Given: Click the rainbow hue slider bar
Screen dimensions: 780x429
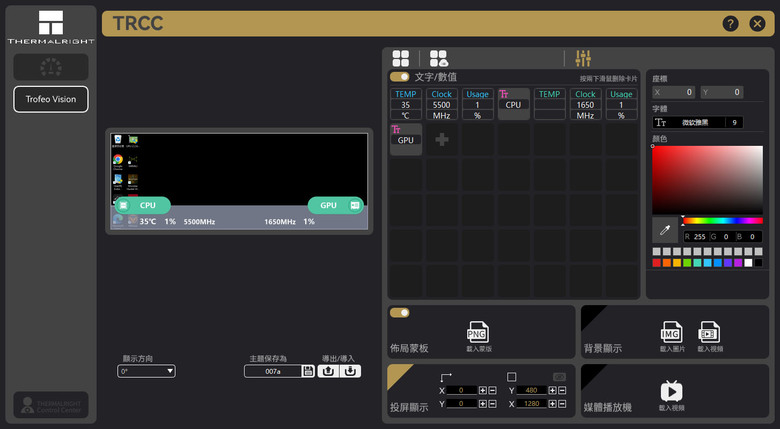Looking at the screenshot, I should (723, 220).
